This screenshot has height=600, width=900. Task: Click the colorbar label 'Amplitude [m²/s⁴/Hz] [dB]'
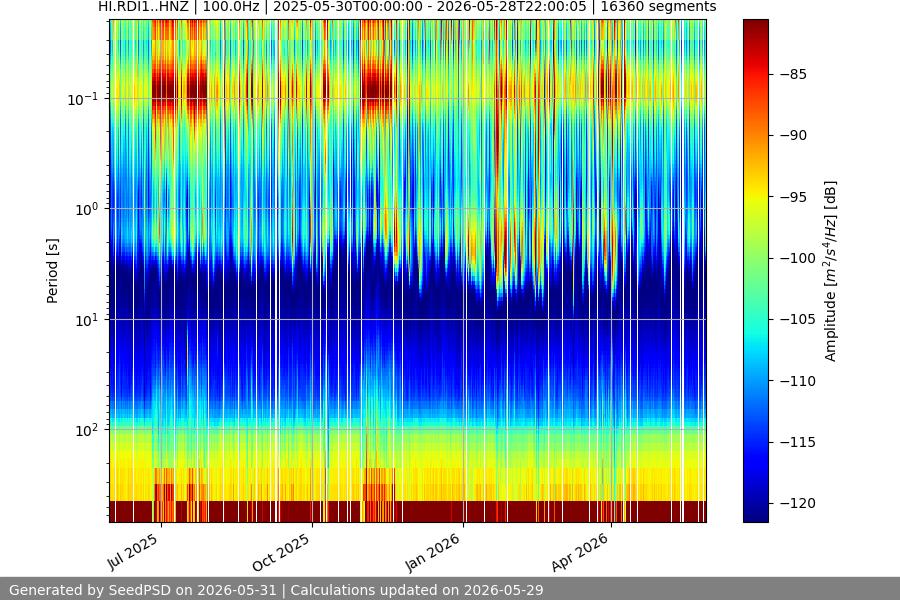tap(831, 271)
